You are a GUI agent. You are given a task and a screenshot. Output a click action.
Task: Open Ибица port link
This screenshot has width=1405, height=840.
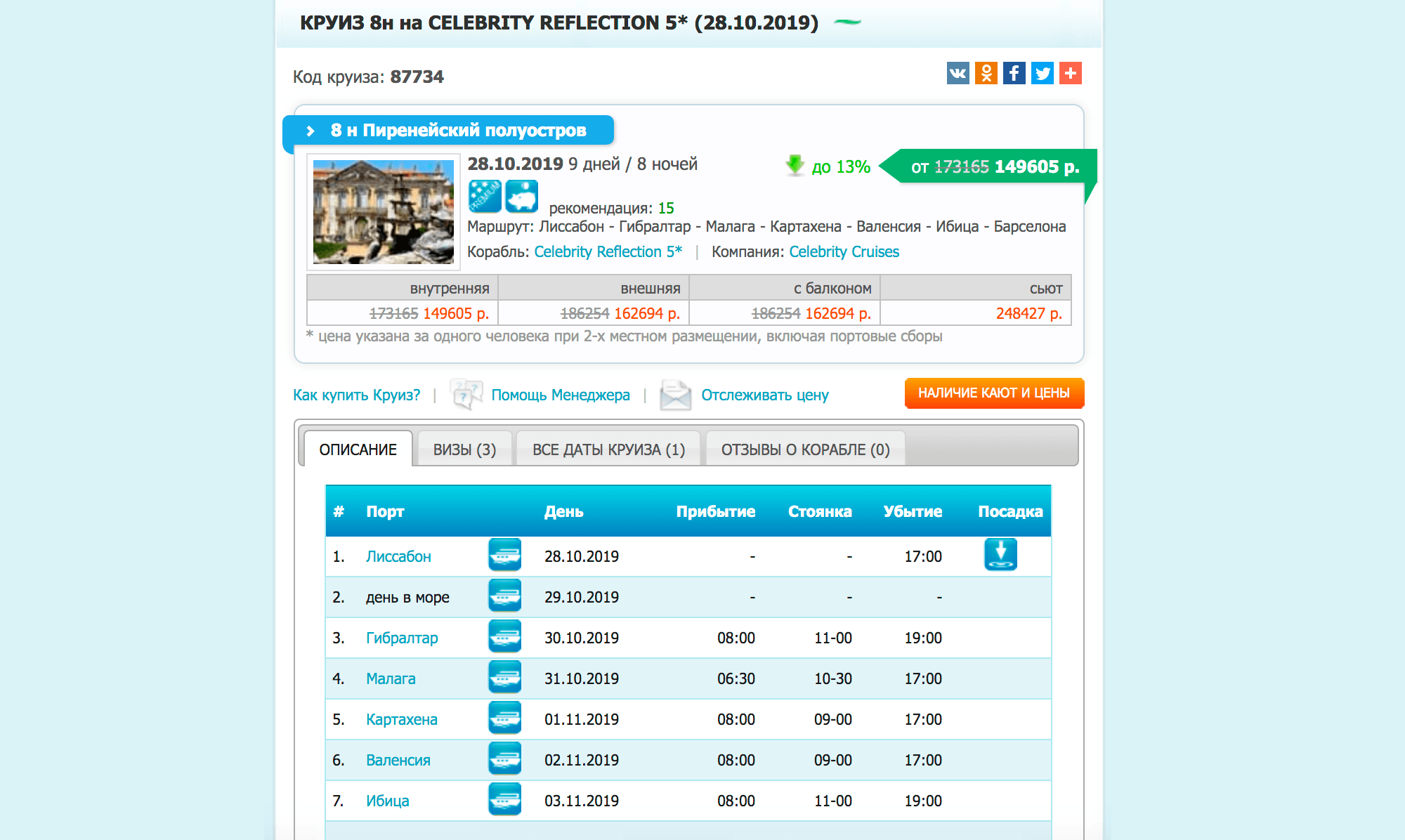click(x=387, y=801)
